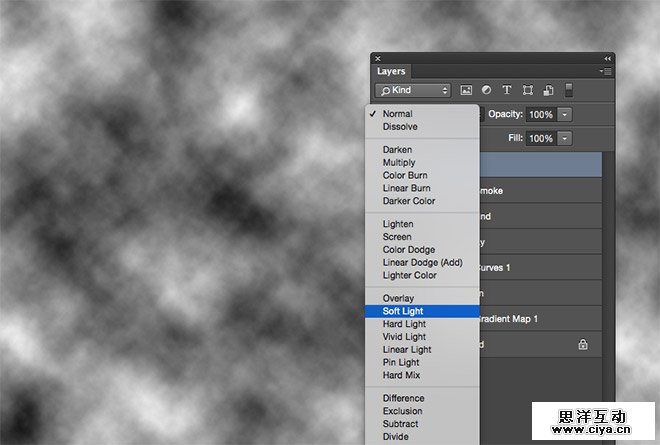The image size is (660, 445).
Task: Click the smart object filter icon
Action: tap(547, 90)
